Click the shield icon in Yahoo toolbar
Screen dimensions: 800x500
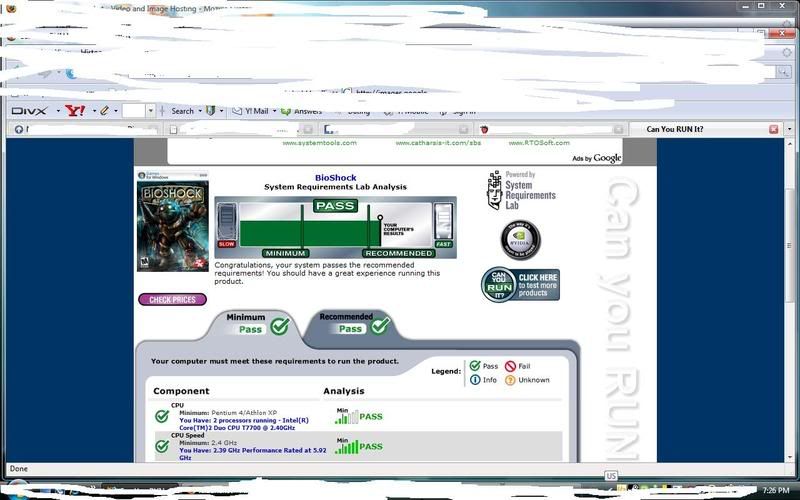[210, 110]
